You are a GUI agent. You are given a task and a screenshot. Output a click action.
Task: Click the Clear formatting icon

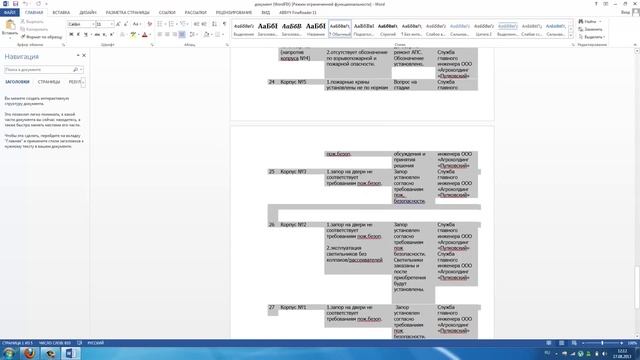(x=149, y=24)
